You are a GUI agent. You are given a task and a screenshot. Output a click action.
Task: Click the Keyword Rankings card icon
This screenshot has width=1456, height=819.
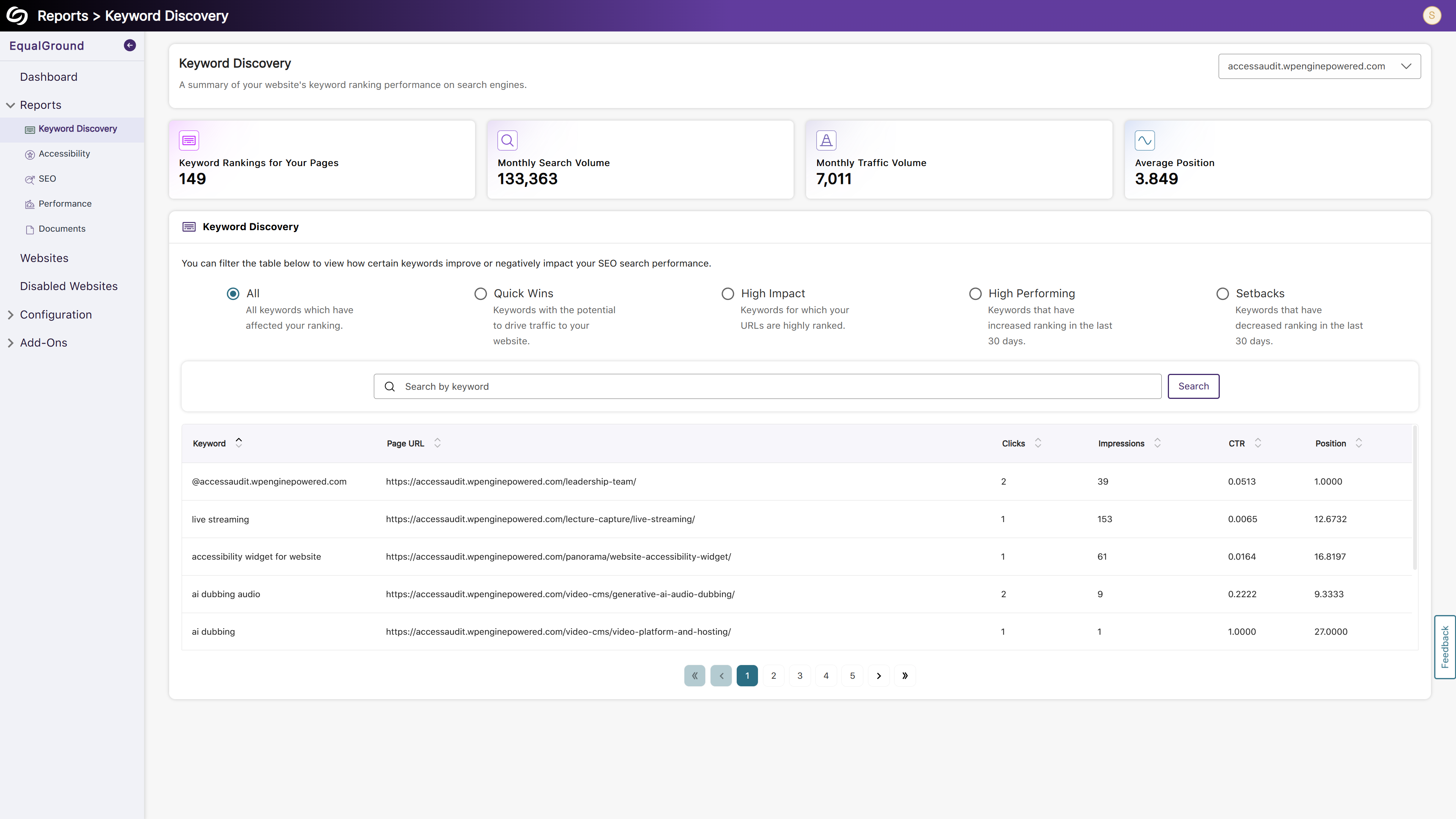coord(189,140)
